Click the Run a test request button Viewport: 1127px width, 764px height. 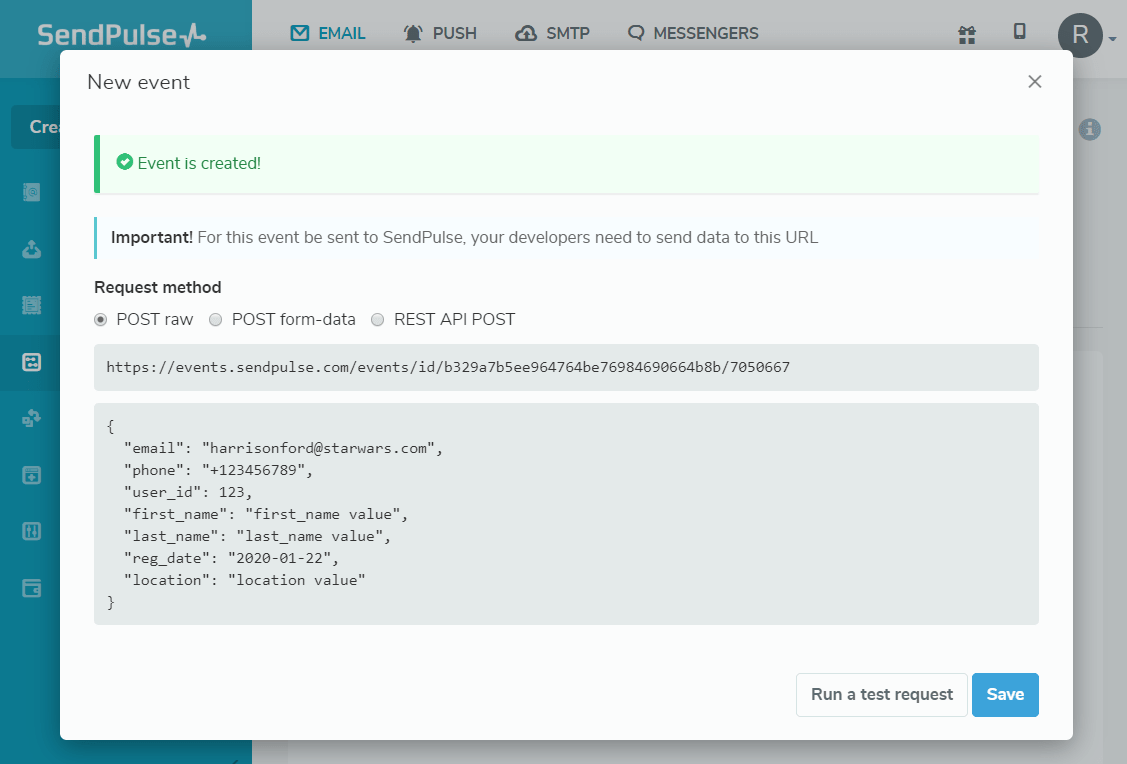coord(881,695)
